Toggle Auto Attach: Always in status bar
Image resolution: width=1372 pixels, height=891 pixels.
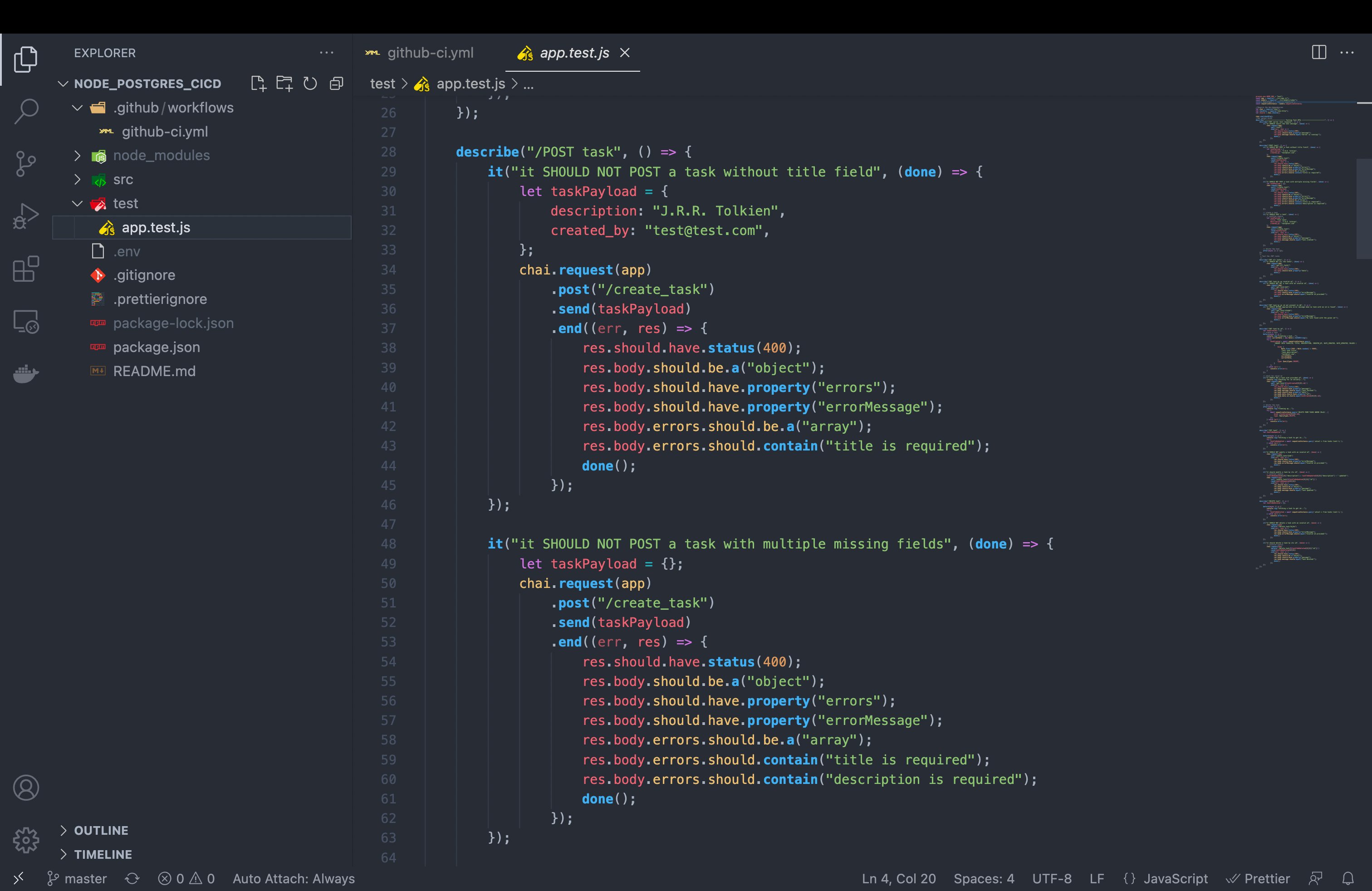click(x=294, y=878)
